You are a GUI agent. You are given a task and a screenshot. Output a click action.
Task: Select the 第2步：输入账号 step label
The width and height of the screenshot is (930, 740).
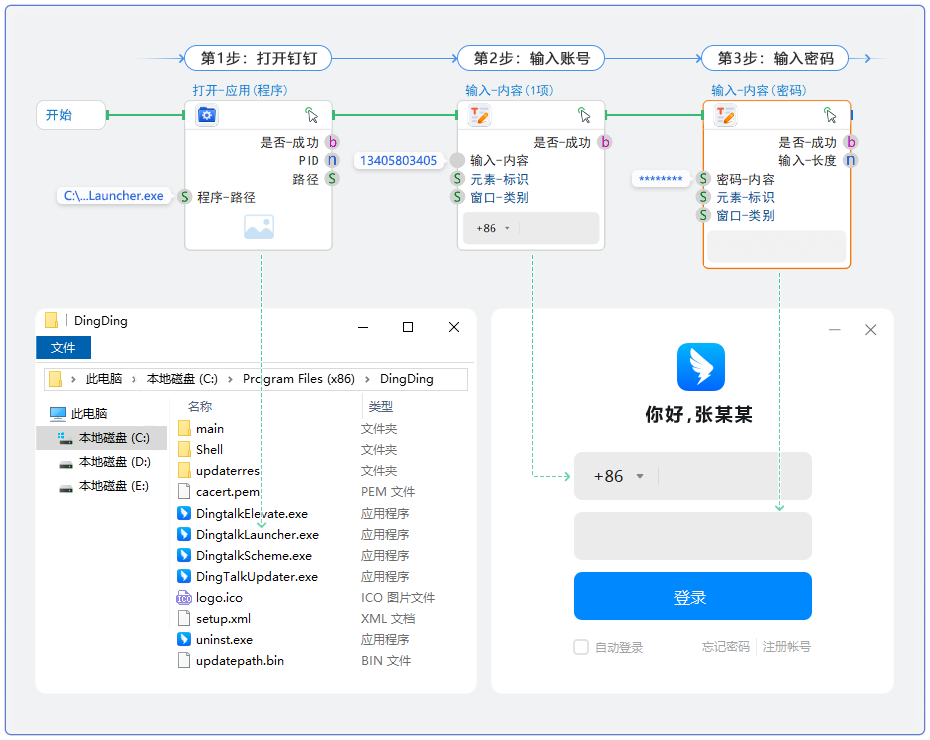click(x=532, y=58)
